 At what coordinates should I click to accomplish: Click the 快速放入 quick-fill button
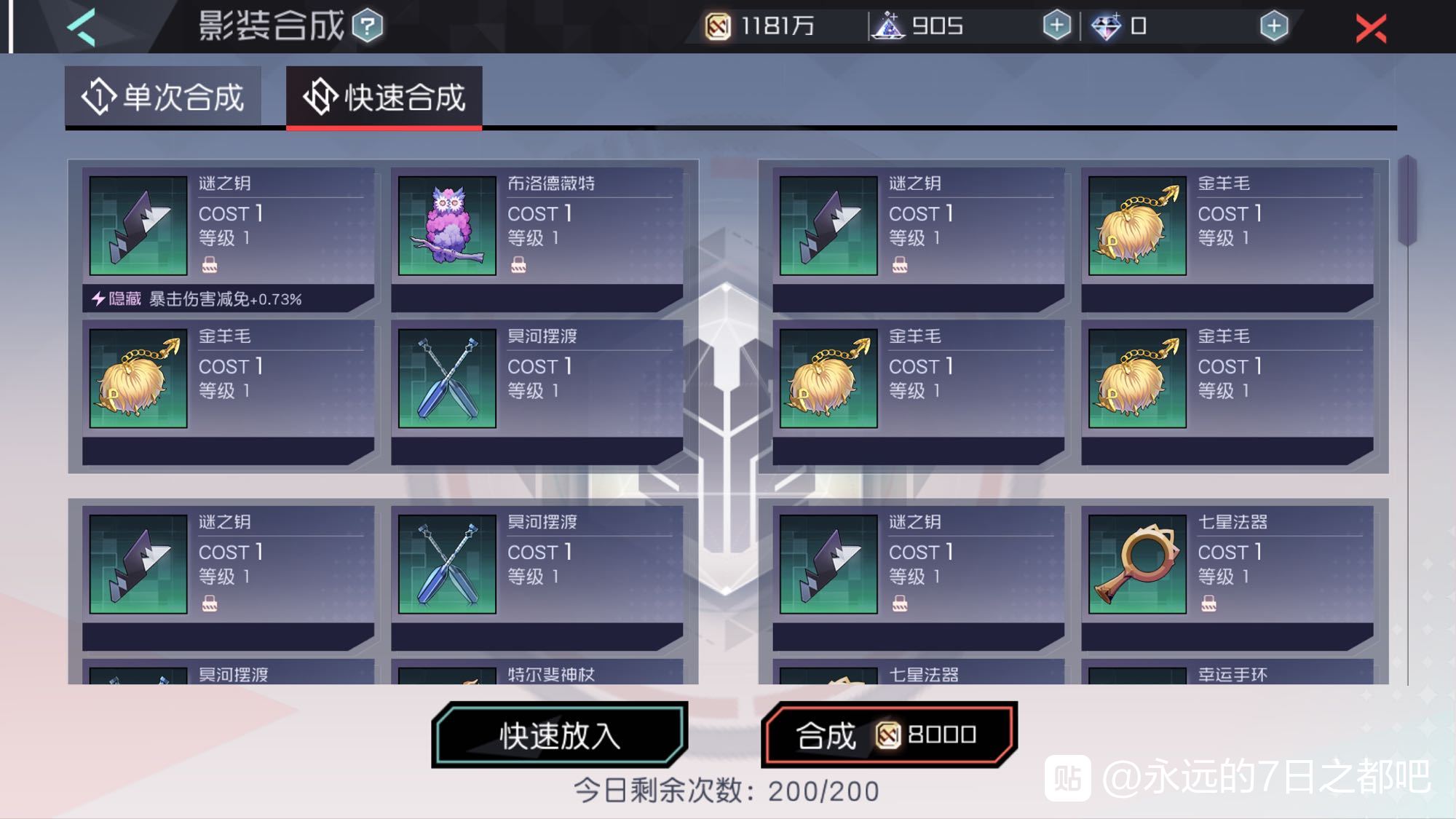coord(559,735)
